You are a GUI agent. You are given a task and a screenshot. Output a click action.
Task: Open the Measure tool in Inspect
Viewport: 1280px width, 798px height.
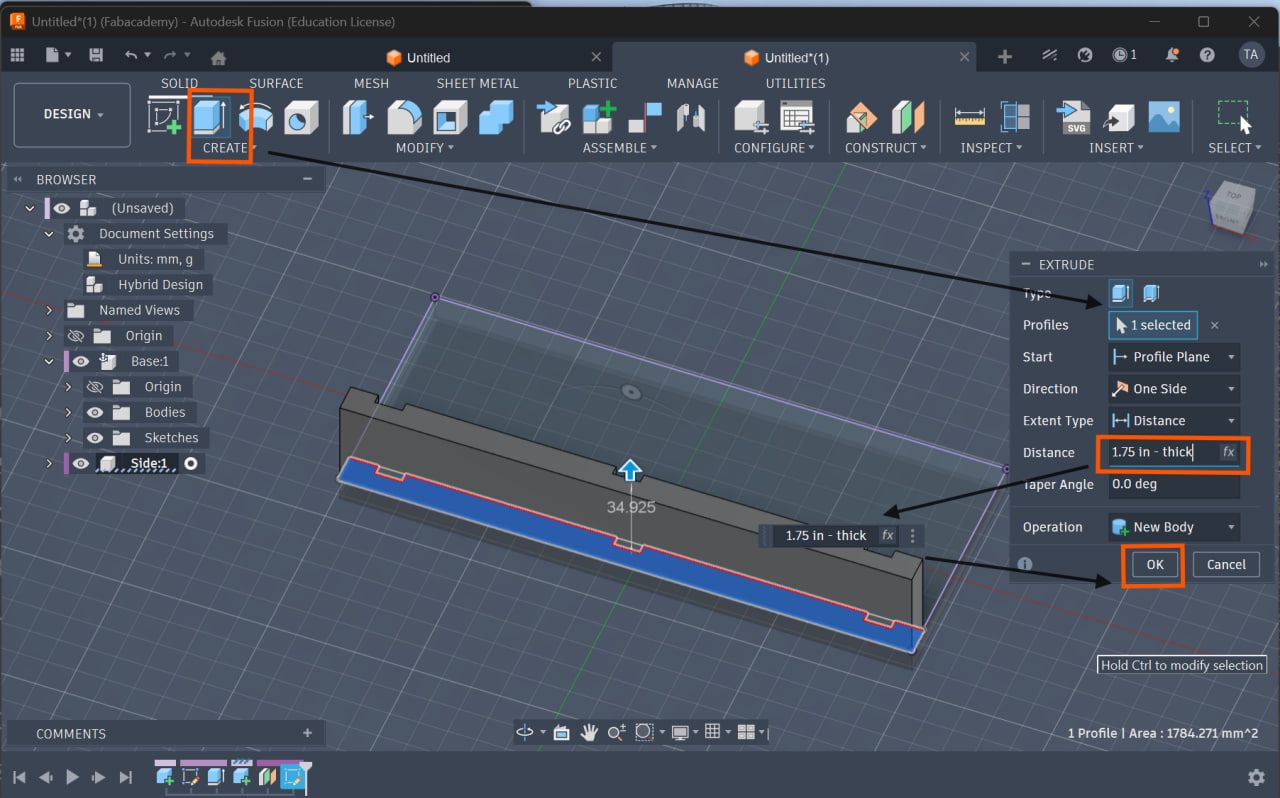(x=969, y=117)
